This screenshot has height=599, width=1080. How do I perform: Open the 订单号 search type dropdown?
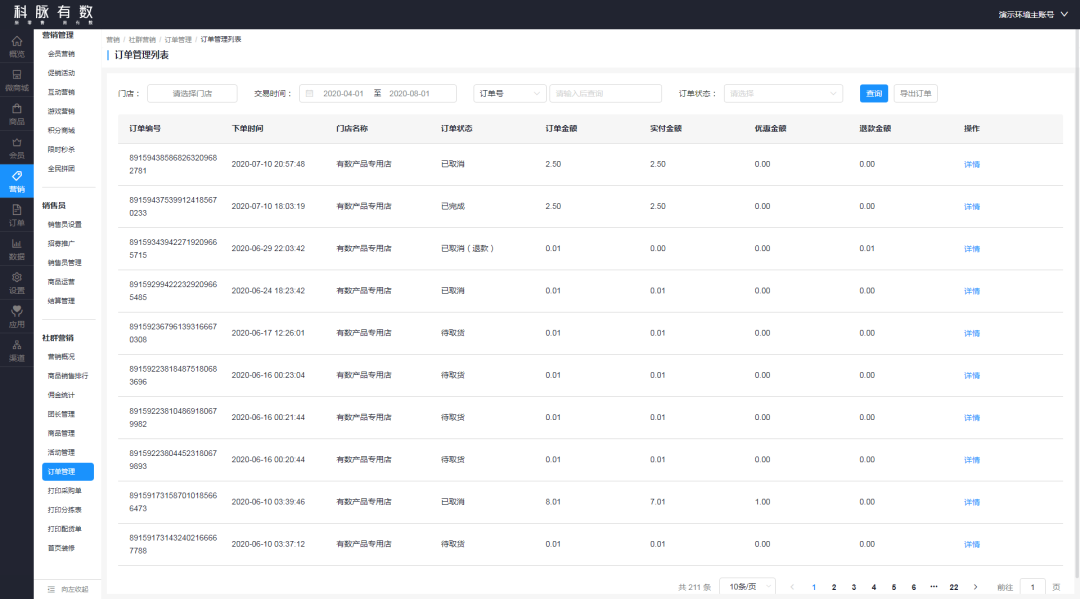(510, 94)
